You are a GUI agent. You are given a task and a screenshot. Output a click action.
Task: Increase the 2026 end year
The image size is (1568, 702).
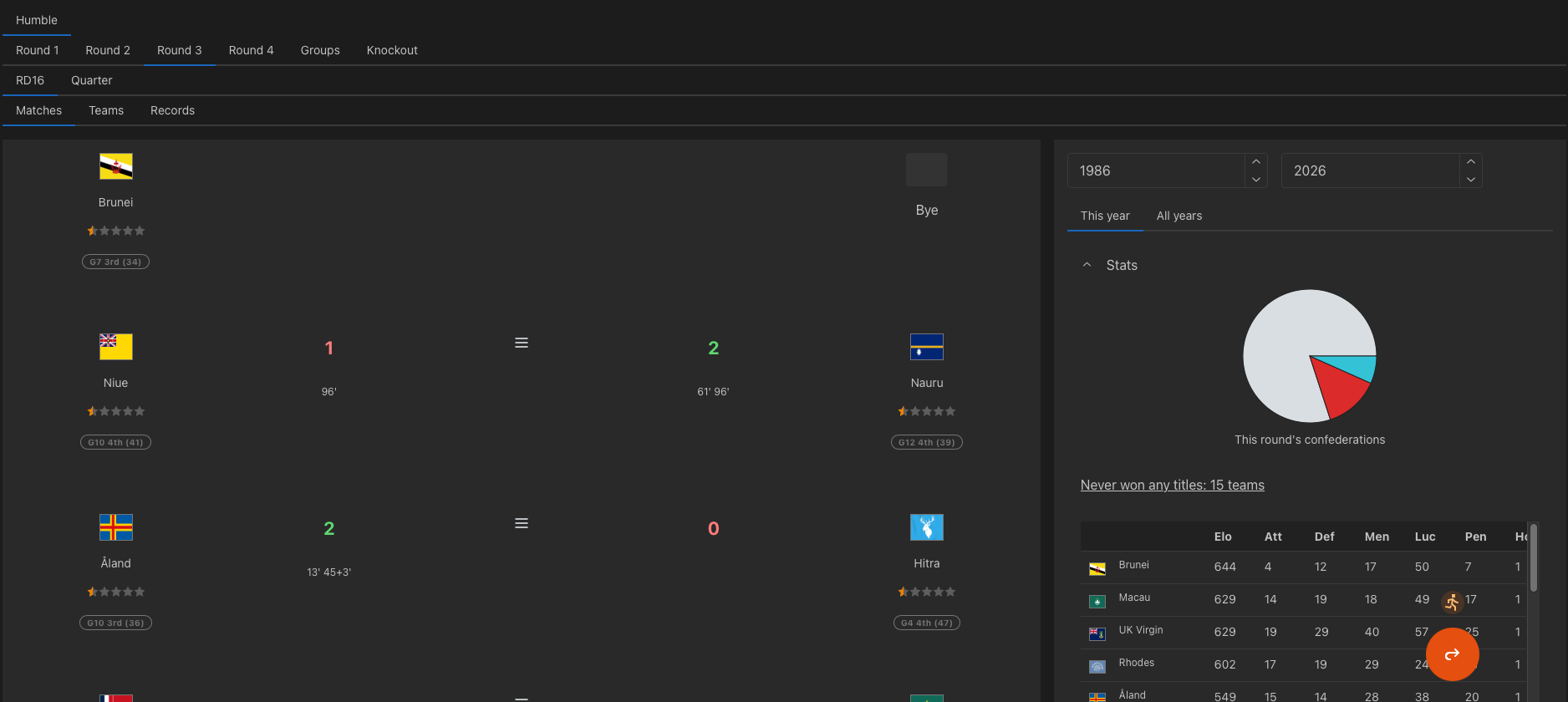pos(1470,162)
